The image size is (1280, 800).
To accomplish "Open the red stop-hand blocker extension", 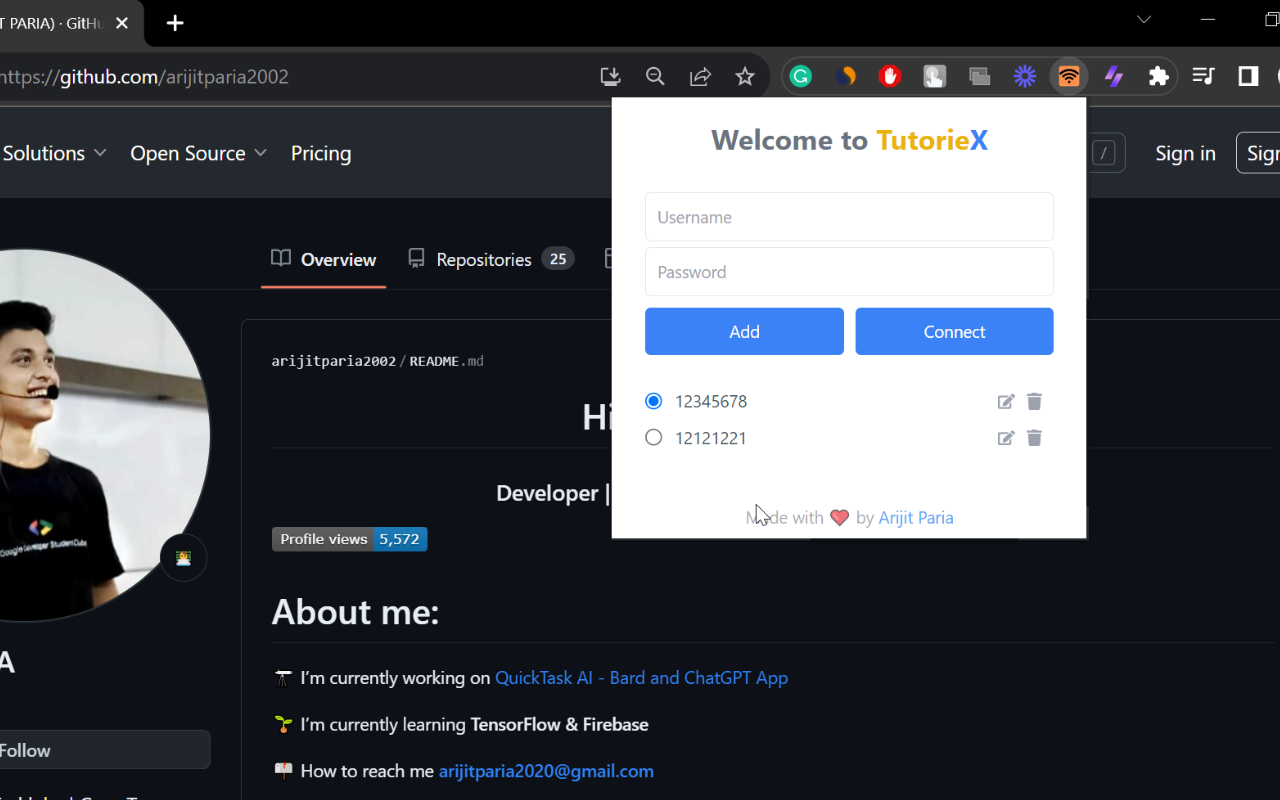I will pyautogui.click(x=890, y=76).
